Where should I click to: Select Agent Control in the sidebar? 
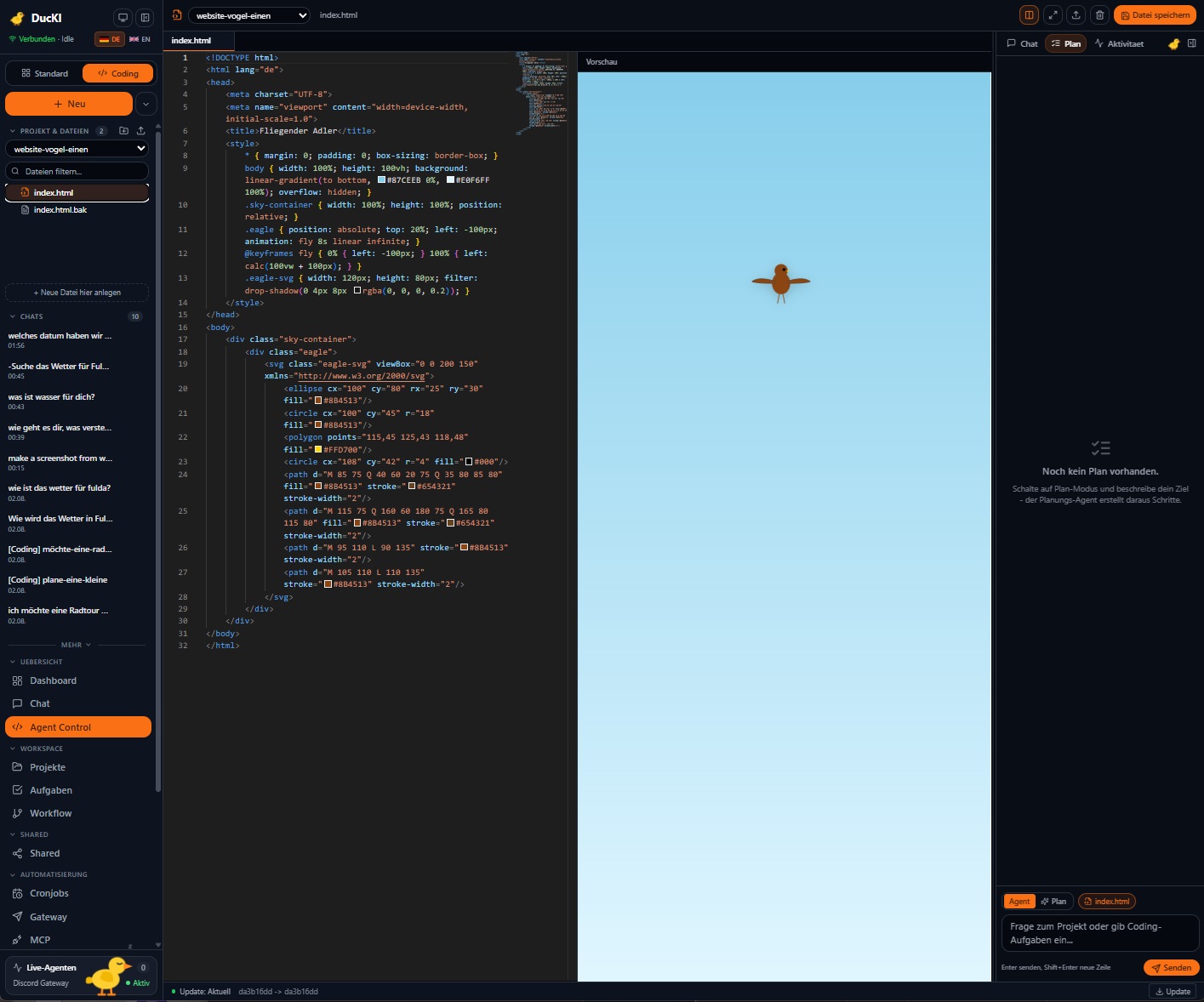point(78,727)
